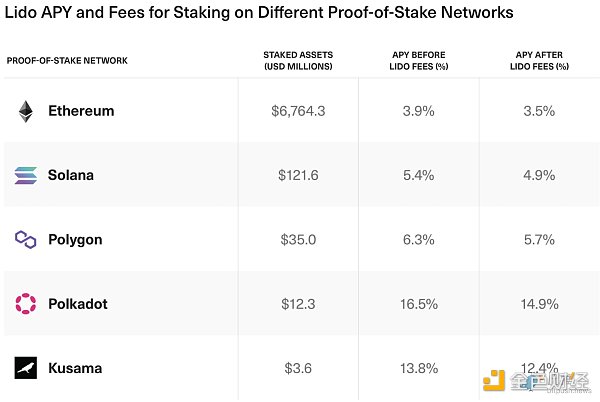Select the Polkadot network name
The height and width of the screenshot is (402, 600).
coord(78,304)
